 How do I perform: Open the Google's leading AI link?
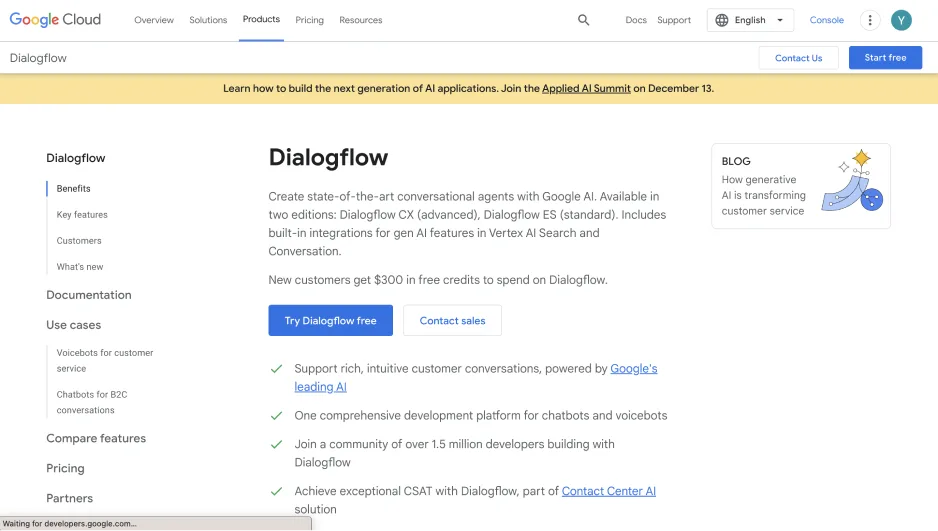tap(634, 369)
